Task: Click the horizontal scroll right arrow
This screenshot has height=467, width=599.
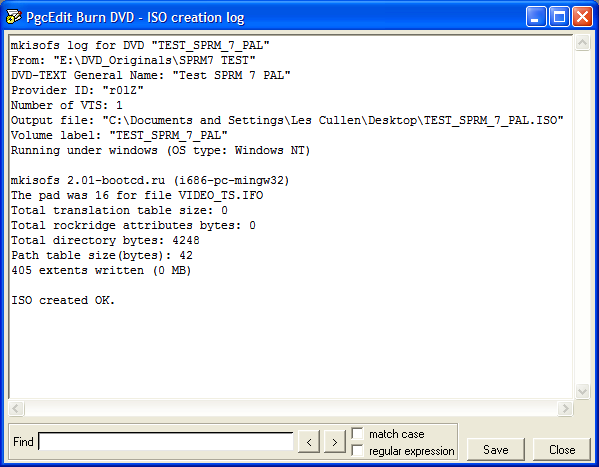Action: (565, 408)
